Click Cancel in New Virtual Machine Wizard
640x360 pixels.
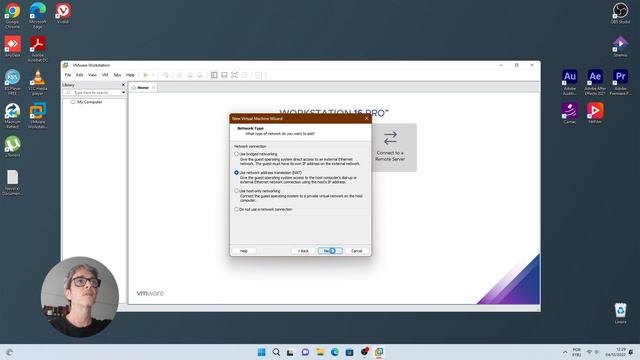tap(357, 251)
